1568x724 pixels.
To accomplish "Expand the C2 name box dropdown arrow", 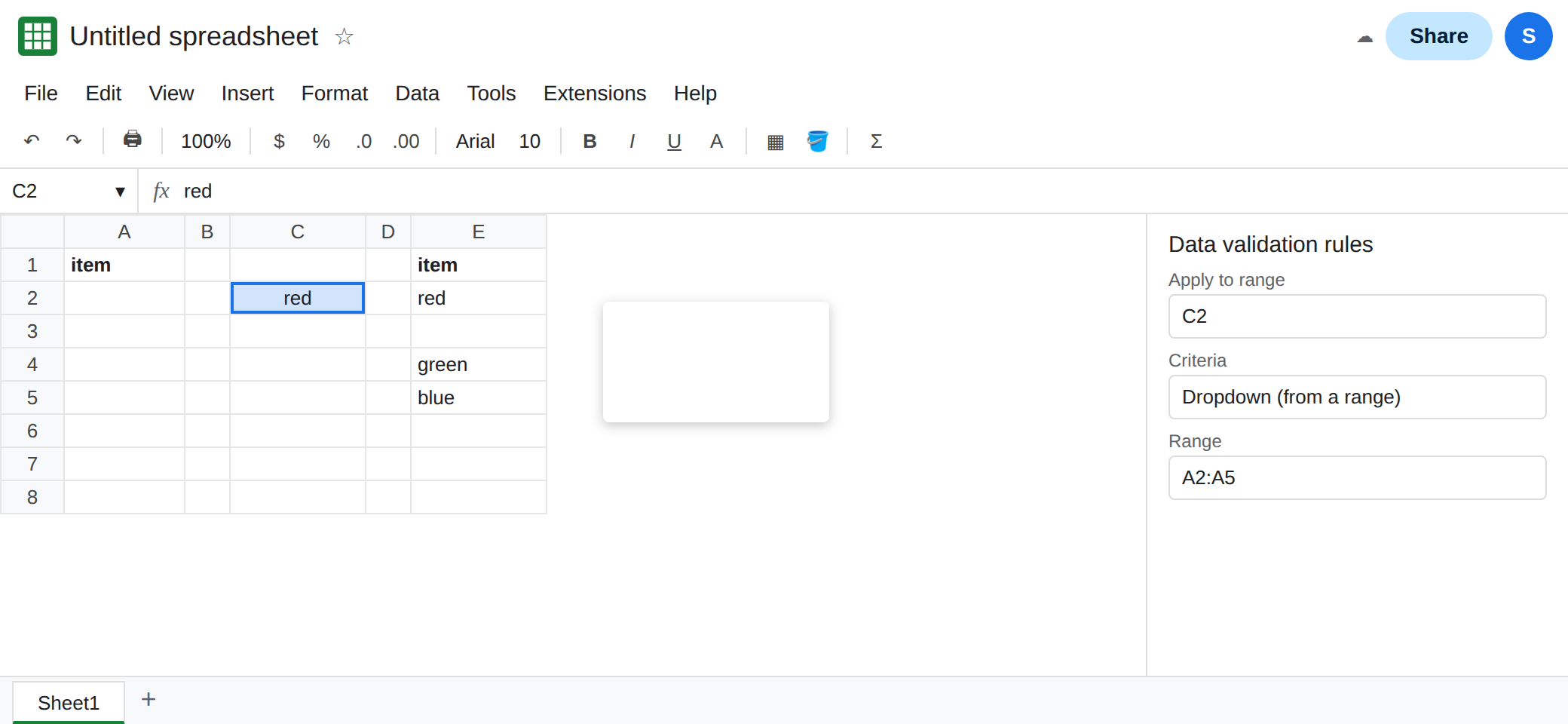I will 120,192.
